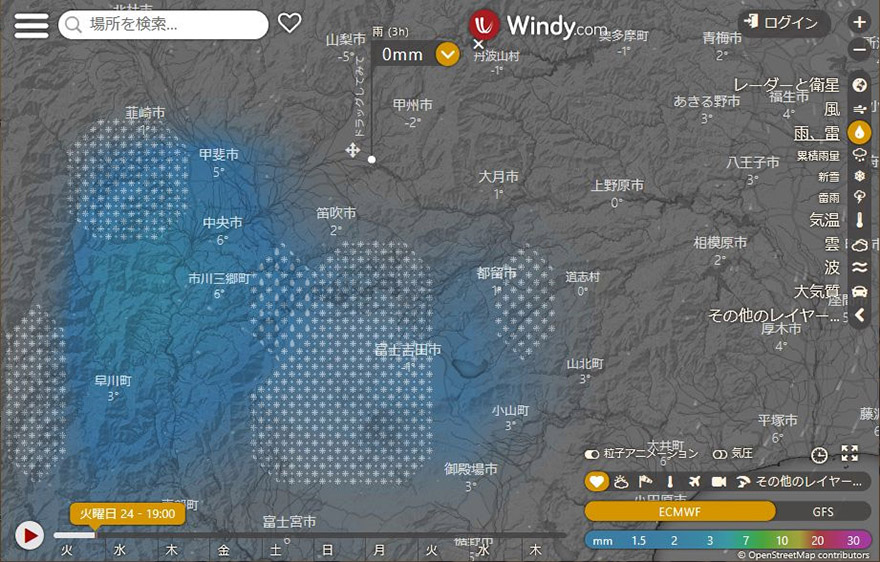
Task: Toggle the particle animation switch
Action: (x=592, y=454)
